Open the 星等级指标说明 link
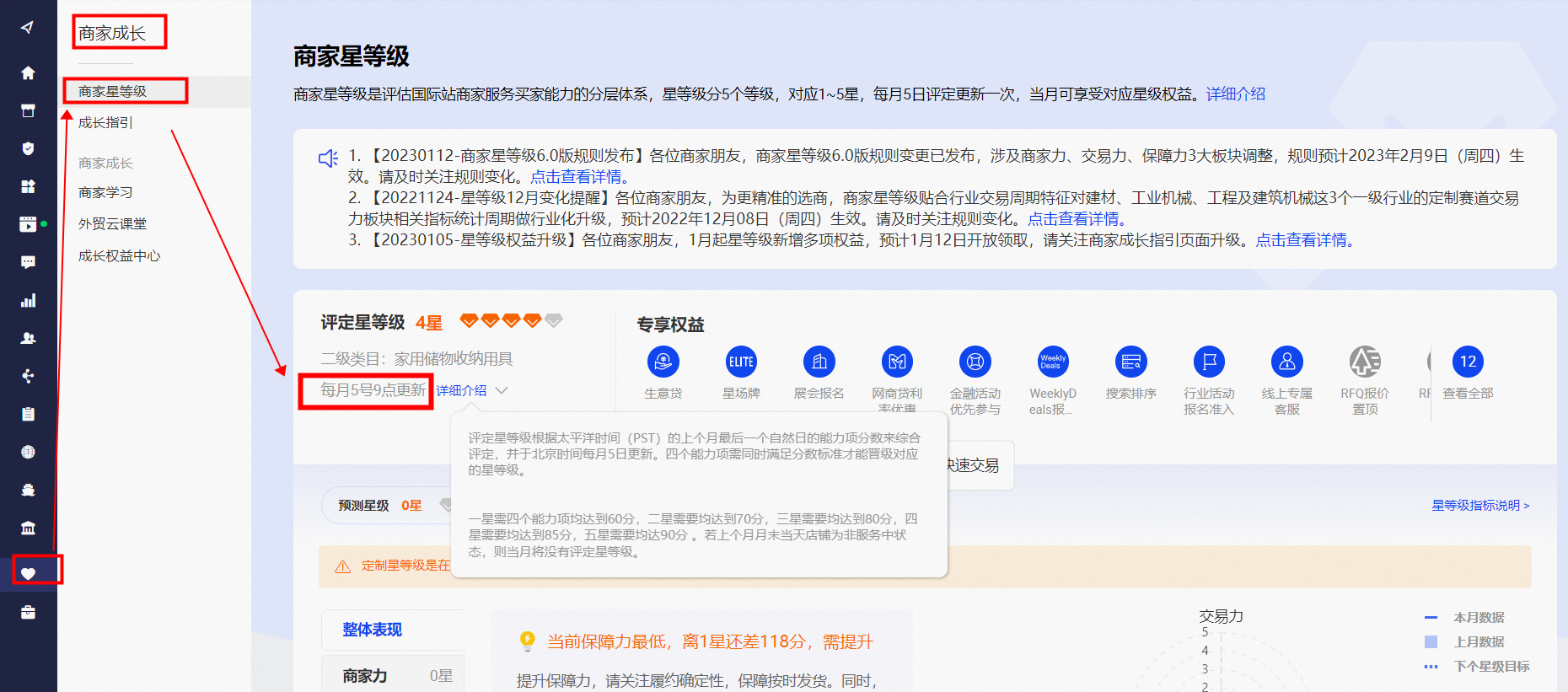Screen dimensions: 1568x692 coord(1479,506)
